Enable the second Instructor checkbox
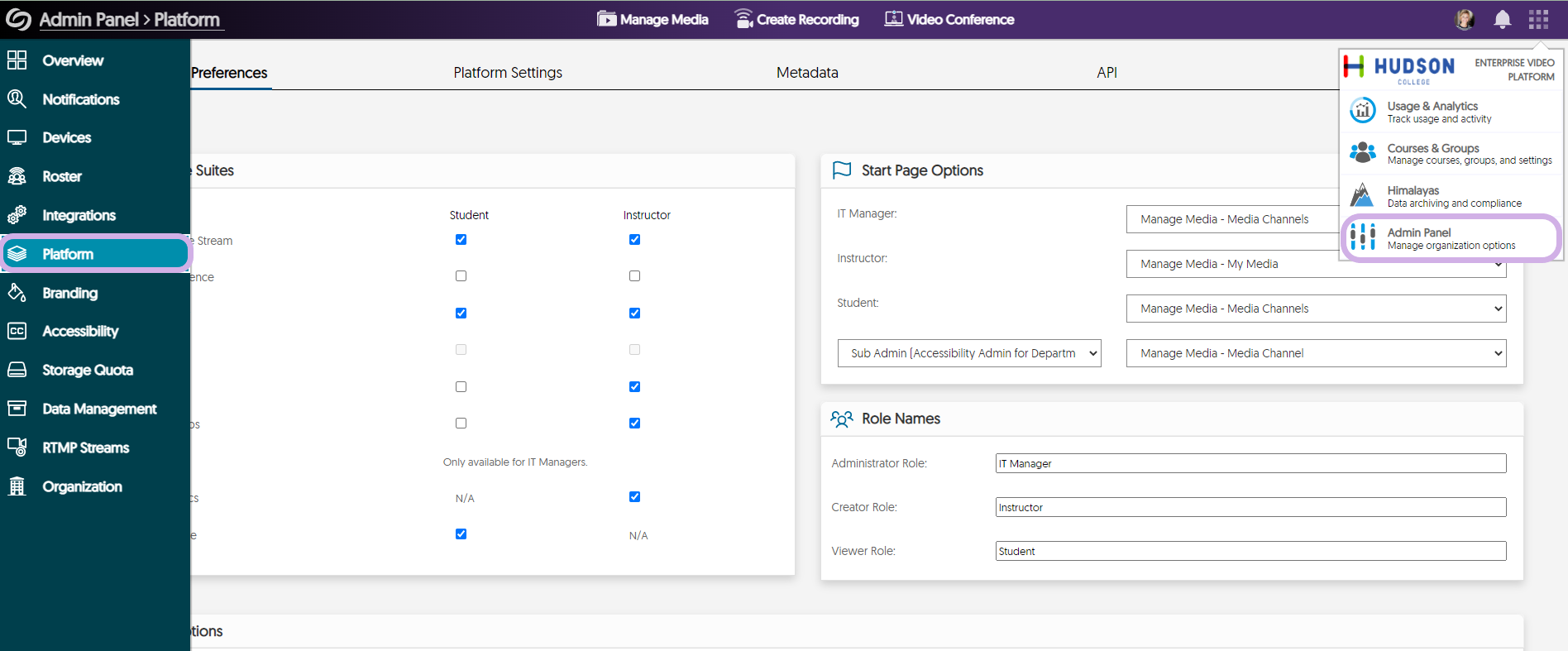 pos(634,276)
